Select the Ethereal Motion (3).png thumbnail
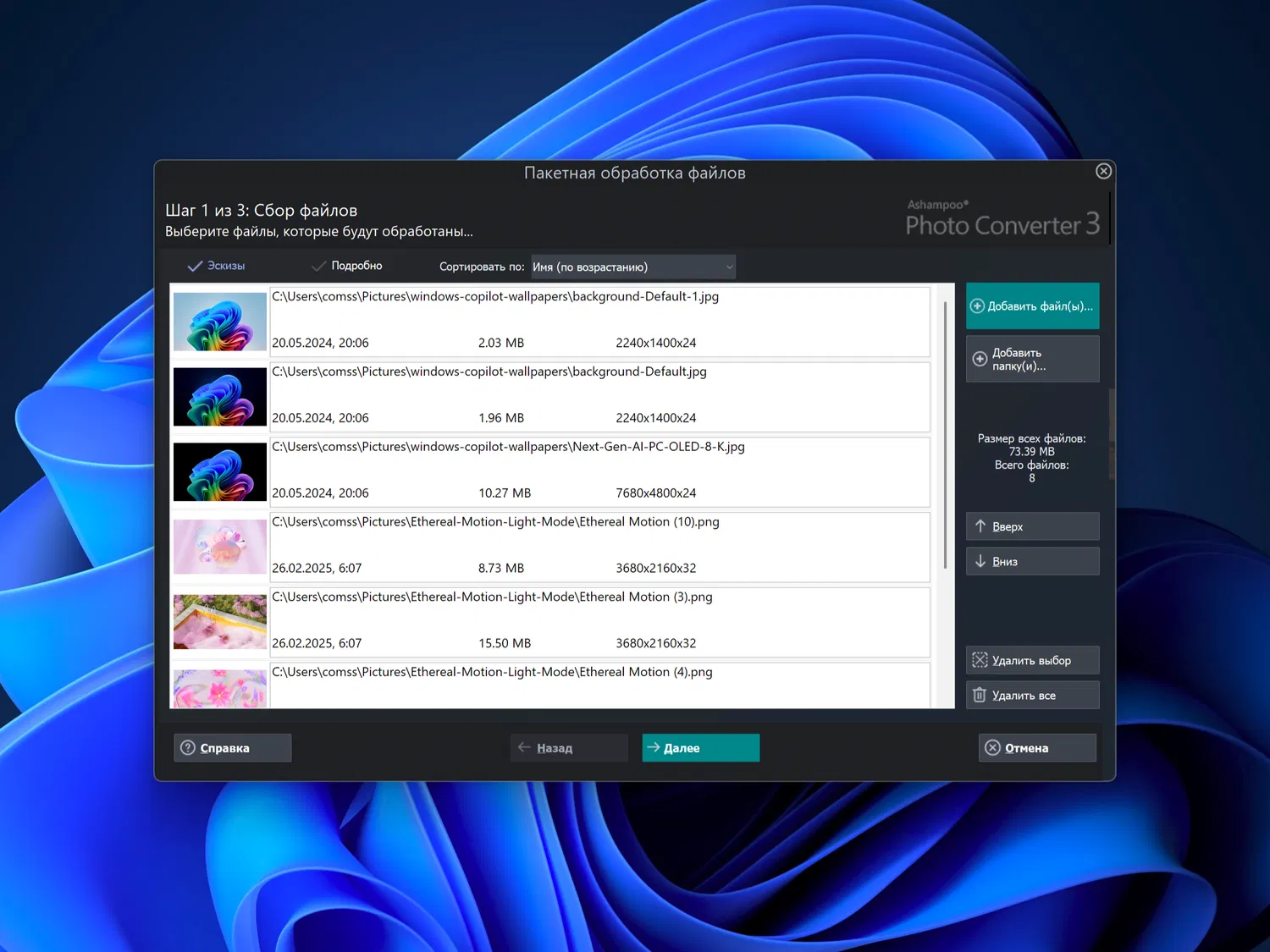Viewport: 1270px width, 952px height. pos(220,622)
